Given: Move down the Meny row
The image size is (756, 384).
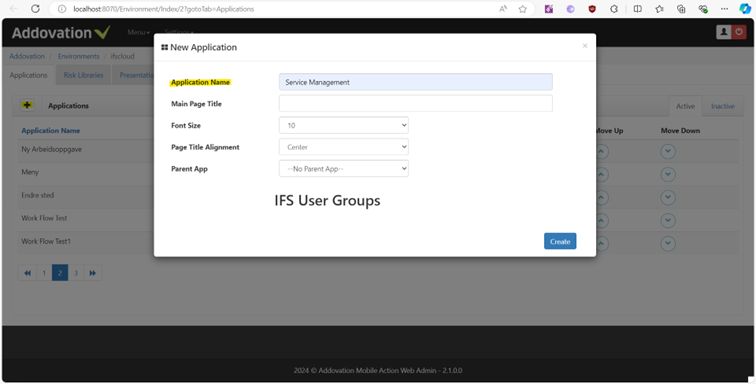Looking at the screenshot, I should click(668, 174).
